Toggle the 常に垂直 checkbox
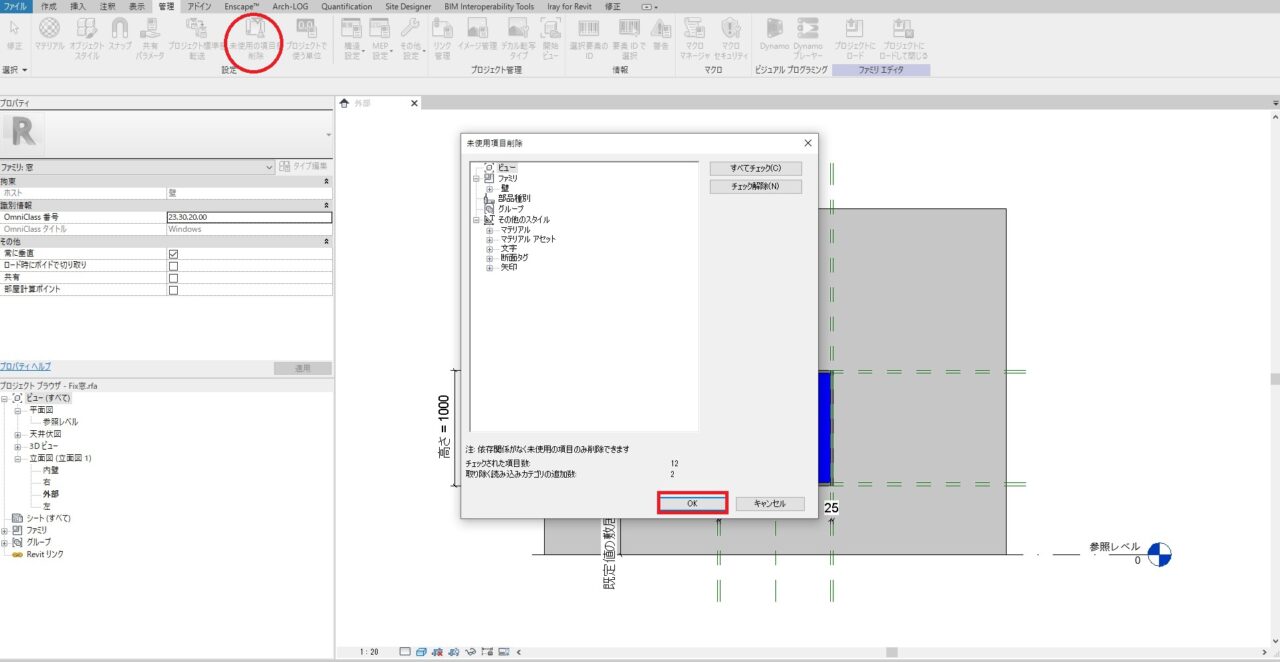Screen dimensions: 1280x662 (173, 254)
